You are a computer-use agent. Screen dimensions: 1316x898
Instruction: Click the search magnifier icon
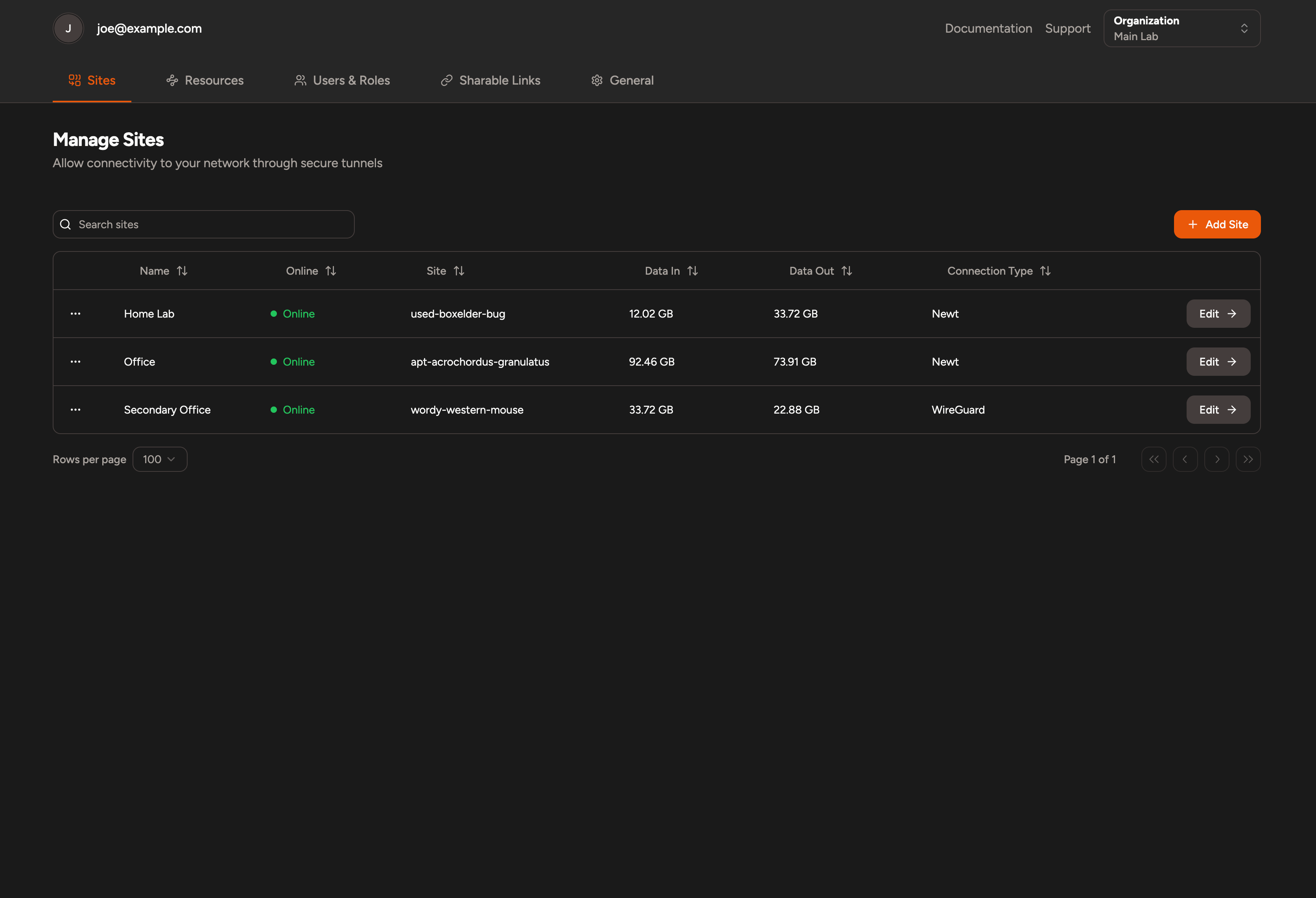[x=66, y=224]
